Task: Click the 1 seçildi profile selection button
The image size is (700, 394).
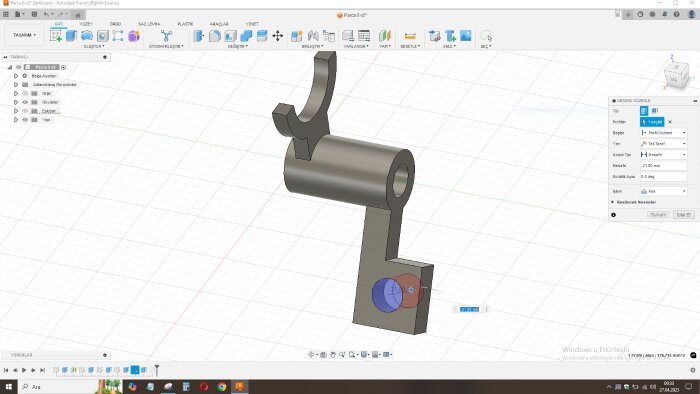Action: [652, 122]
